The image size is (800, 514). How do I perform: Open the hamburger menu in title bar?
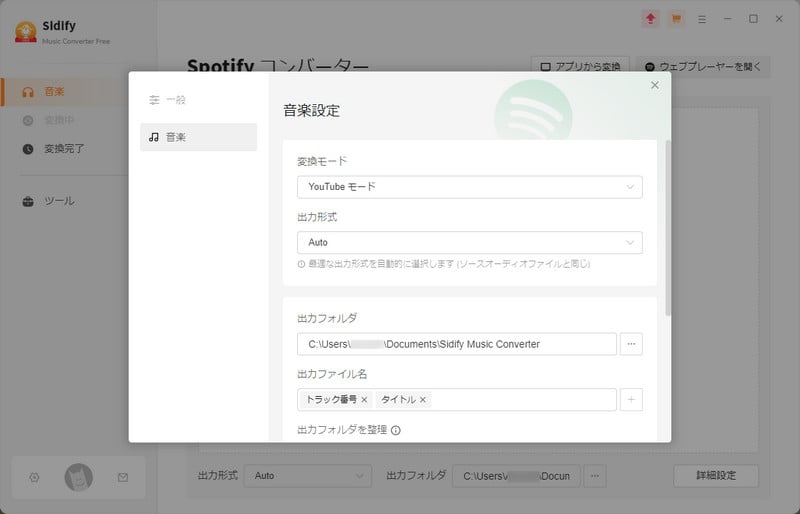(702, 19)
